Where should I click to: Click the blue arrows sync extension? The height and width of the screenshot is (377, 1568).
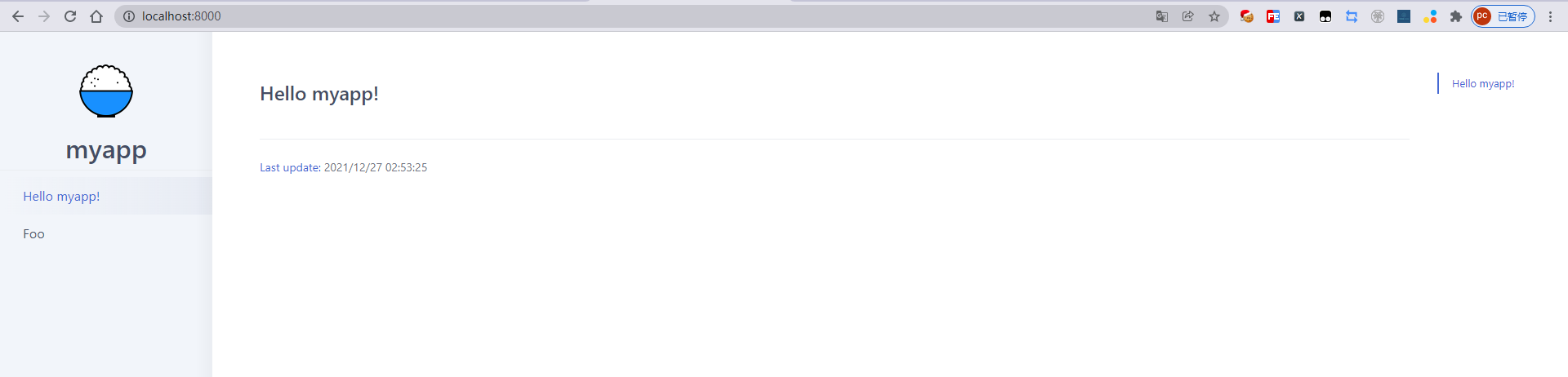pyautogui.click(x=1352, y=16)
